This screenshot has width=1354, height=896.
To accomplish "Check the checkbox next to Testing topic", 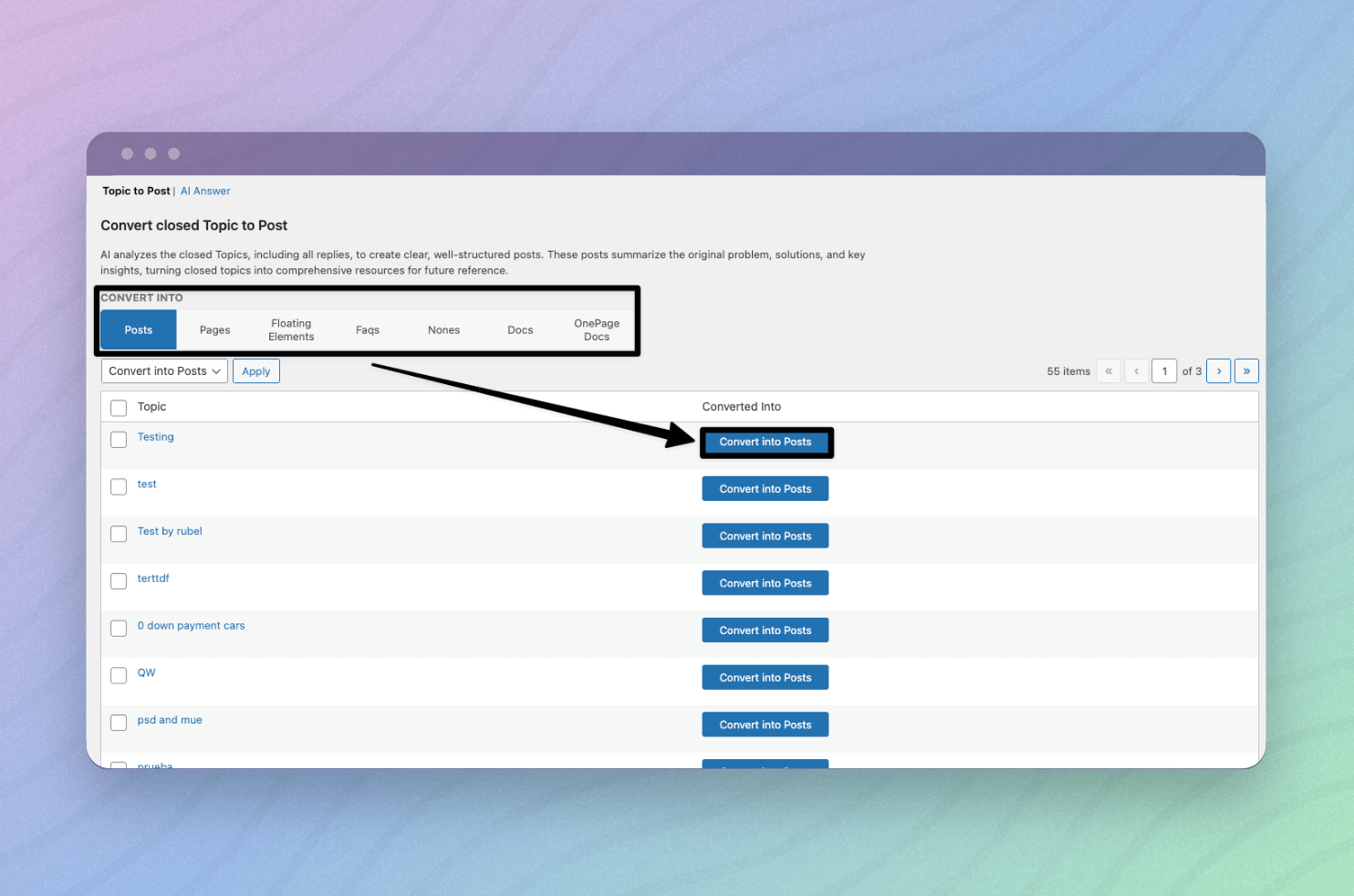I will [x=118, y=439].
